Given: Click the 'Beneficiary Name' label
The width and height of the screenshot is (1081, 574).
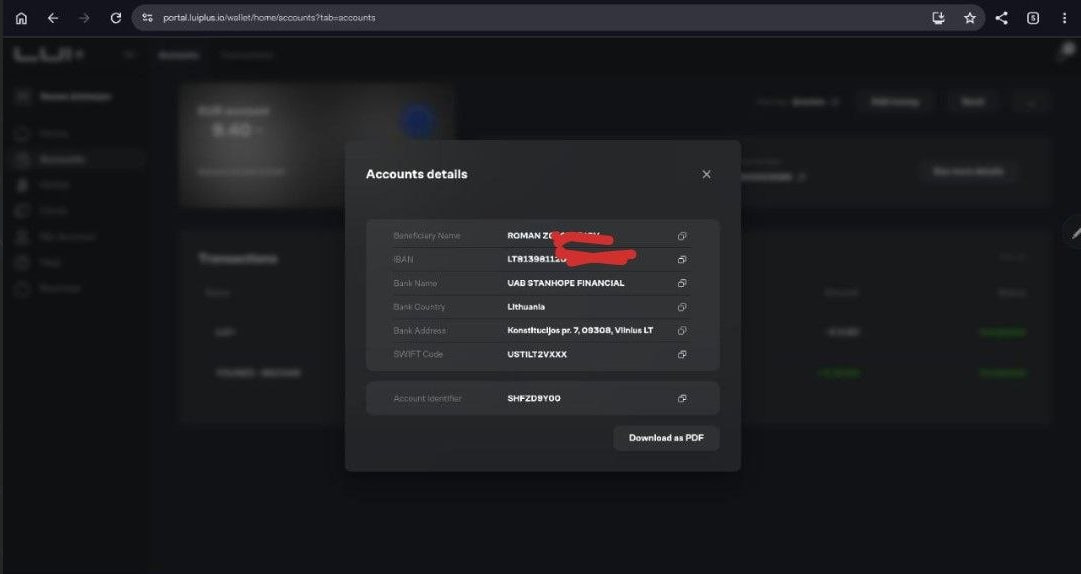Looking at the screenshot, I should tap(427, 236).
